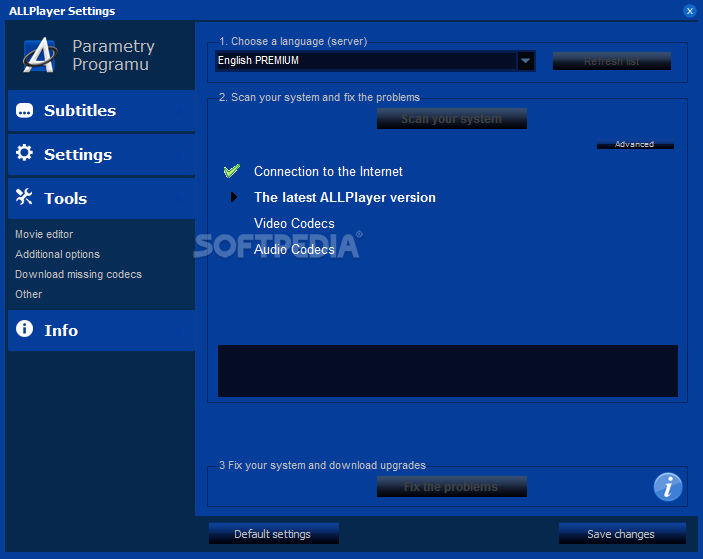Collapse the Tools section chevron
Image resolution: width=703 pixels, height=559 pixels.
coord(179,199)
